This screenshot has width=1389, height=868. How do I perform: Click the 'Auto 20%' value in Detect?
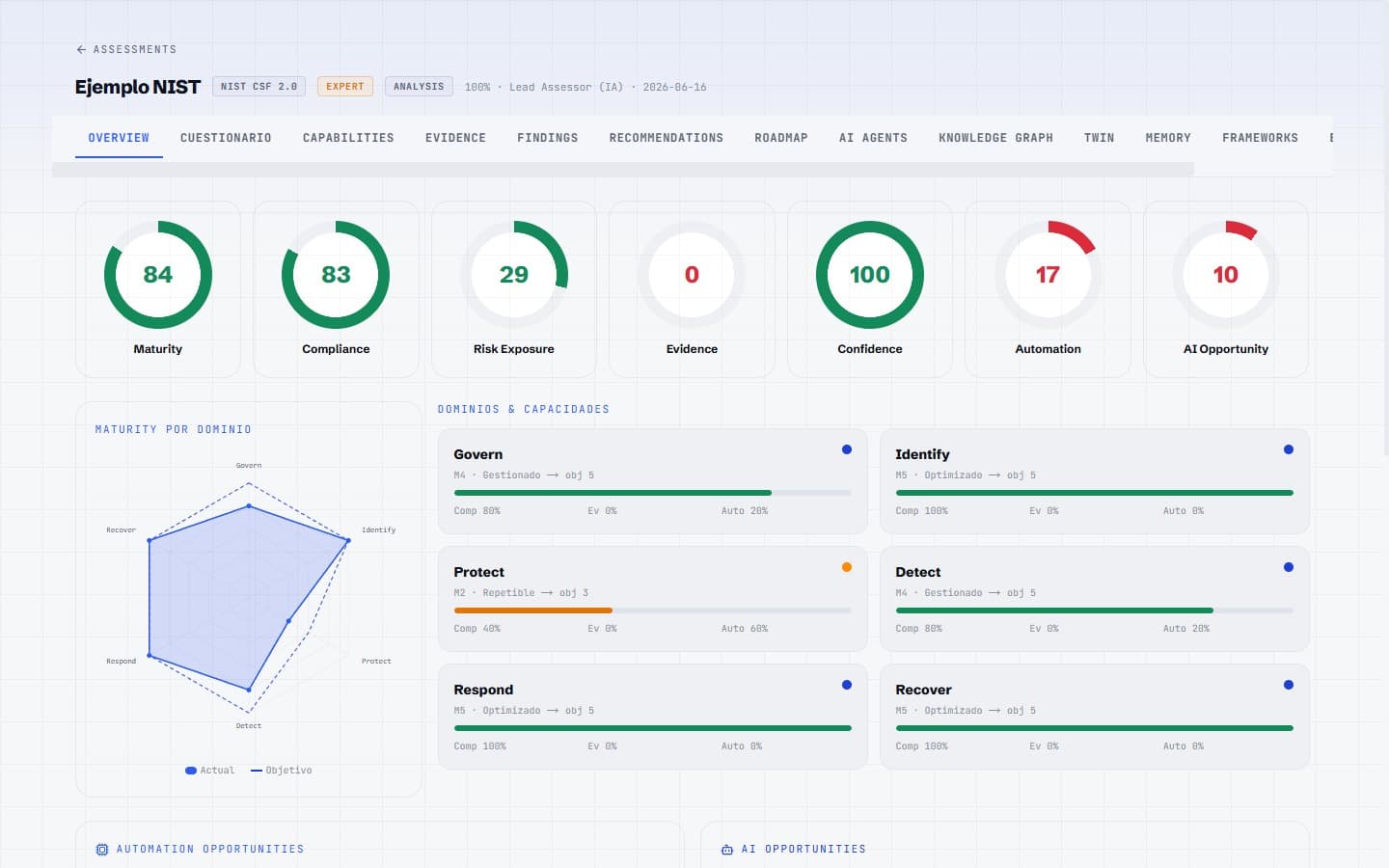point(1186,629)
